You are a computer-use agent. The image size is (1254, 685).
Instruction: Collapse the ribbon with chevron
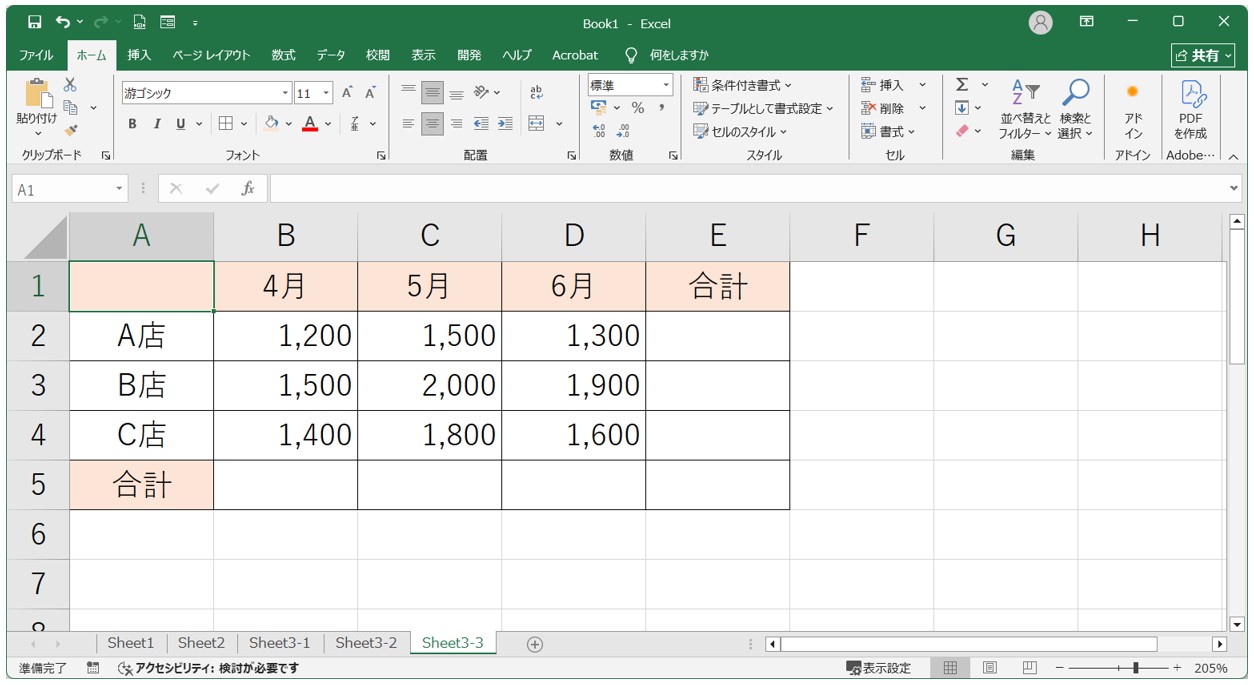tap(1233, 156)
